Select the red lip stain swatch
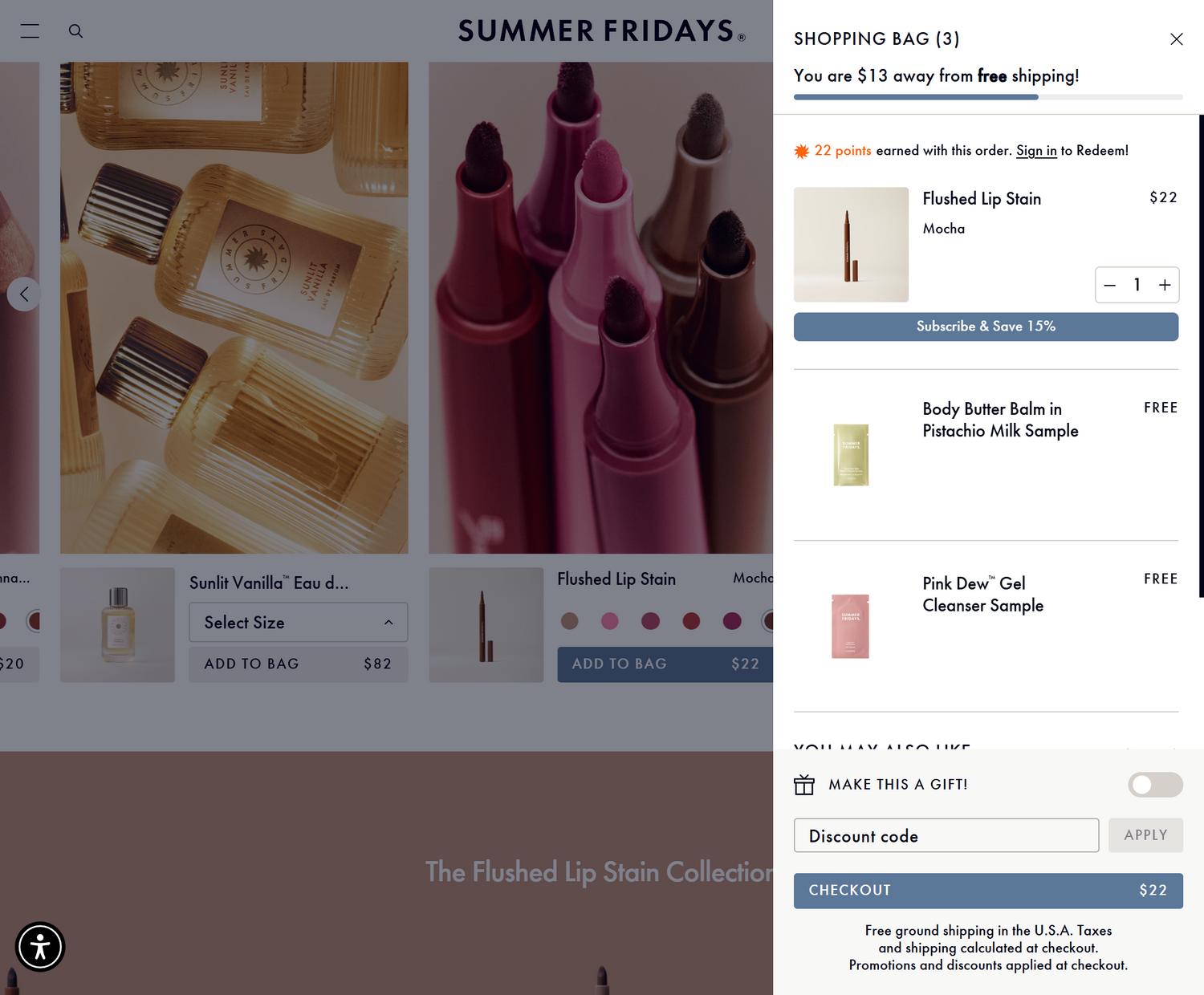Screen dimensions: 1204x995 (691, 621)
